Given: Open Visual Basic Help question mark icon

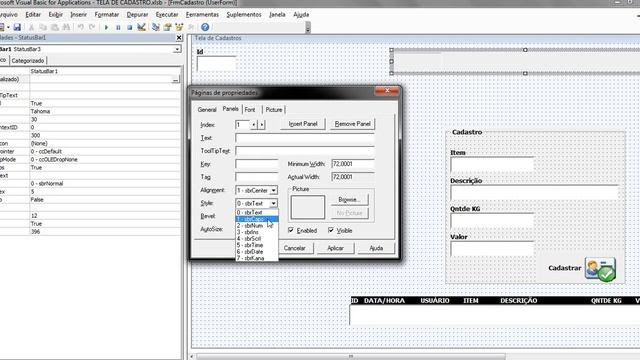Looking at the screenshot, I should coord(205,27).
